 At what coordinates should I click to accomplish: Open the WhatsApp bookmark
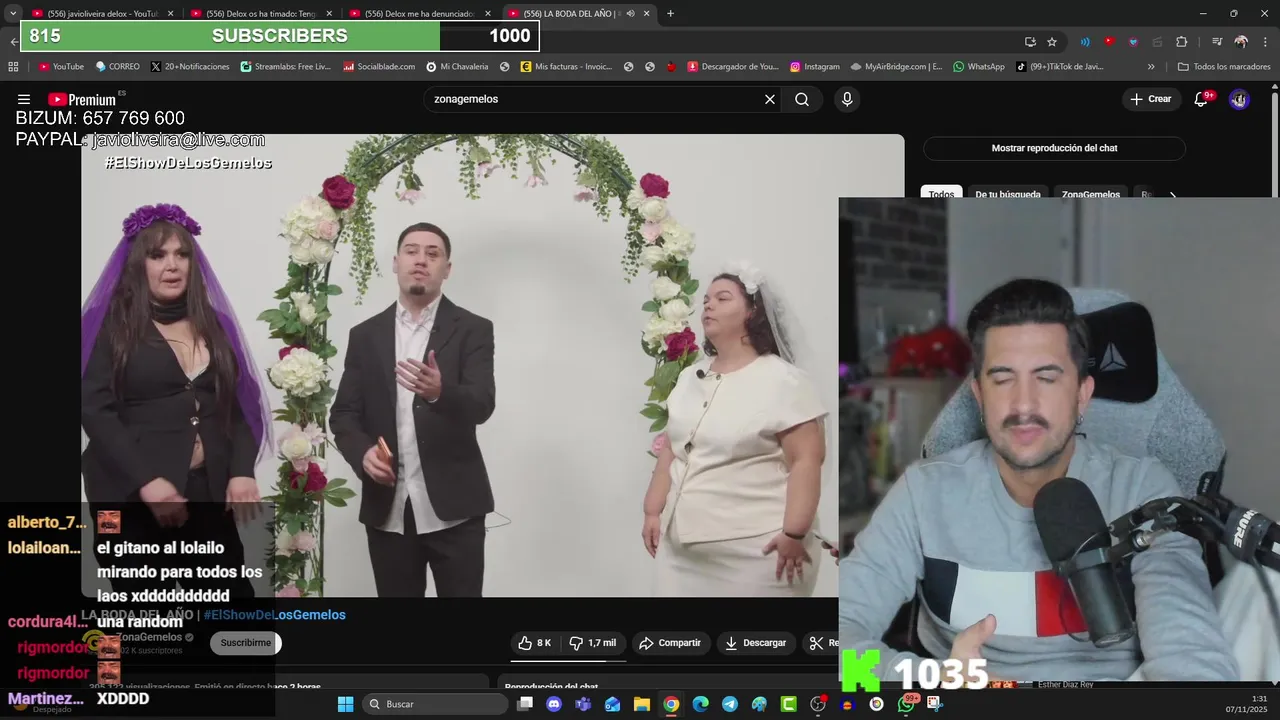coord(979,67)
